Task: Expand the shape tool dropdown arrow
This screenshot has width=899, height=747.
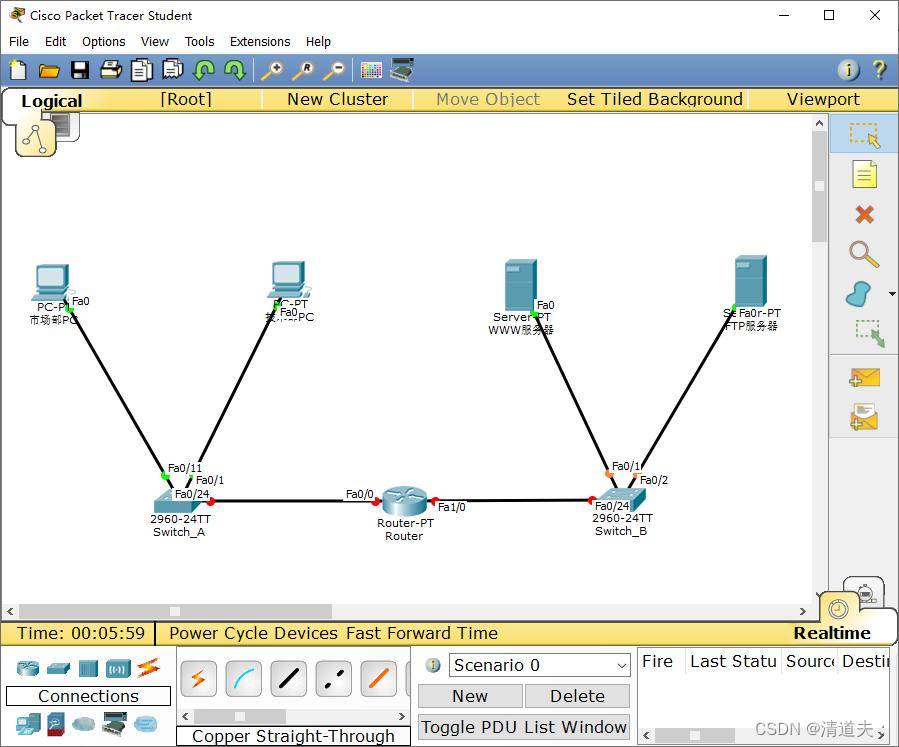Action: pos(892,294)
